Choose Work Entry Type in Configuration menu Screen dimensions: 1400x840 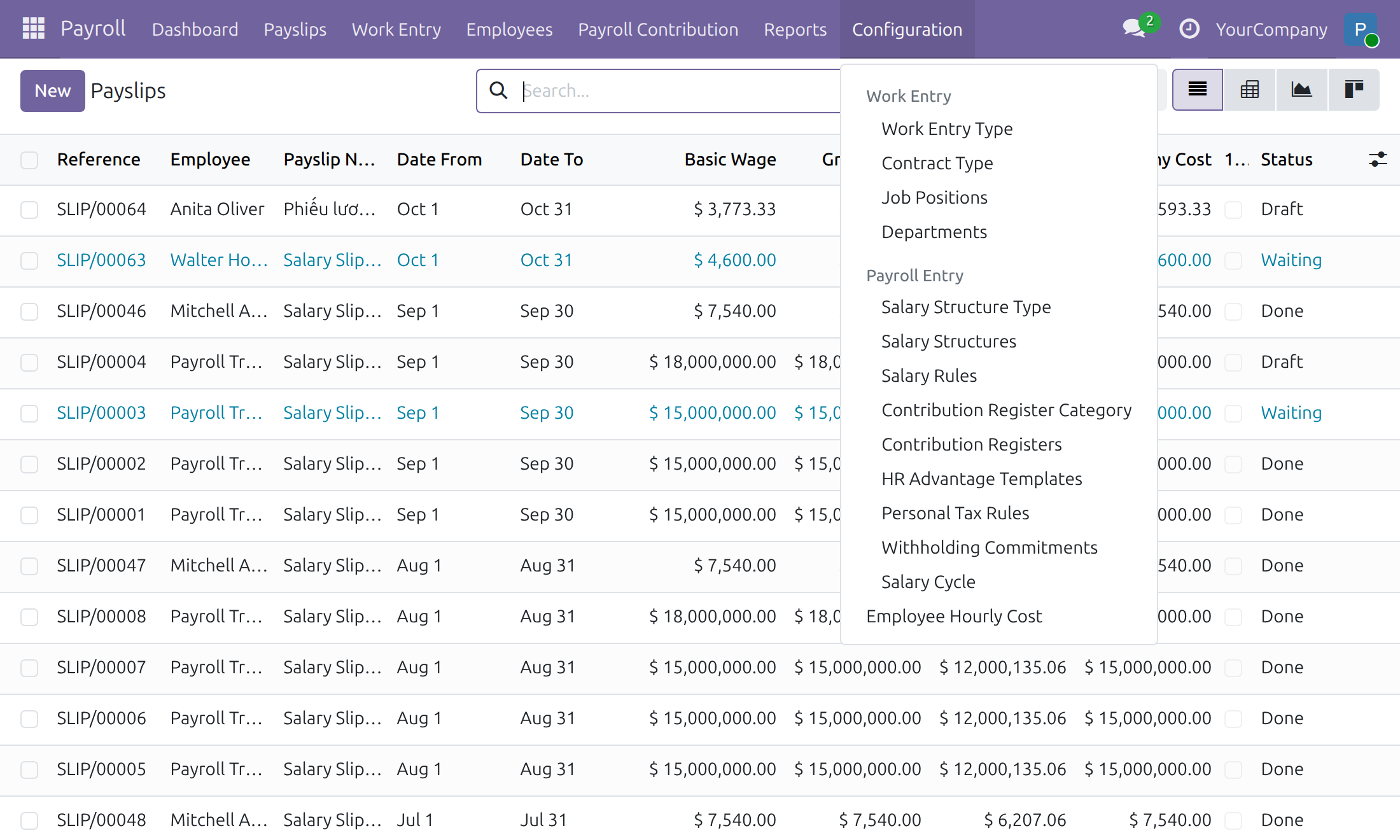[947, 129]
